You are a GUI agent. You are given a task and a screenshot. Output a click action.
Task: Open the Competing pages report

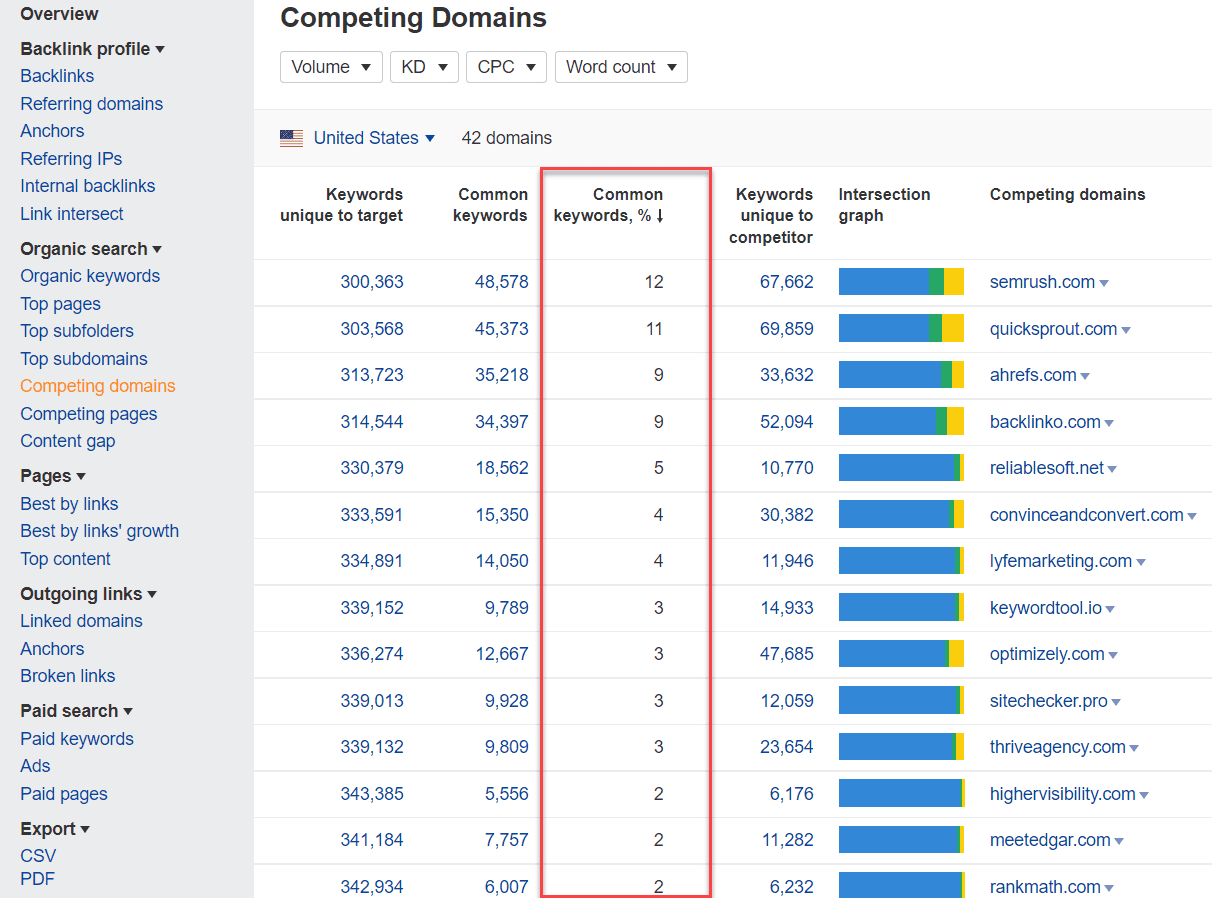[88, 413]
